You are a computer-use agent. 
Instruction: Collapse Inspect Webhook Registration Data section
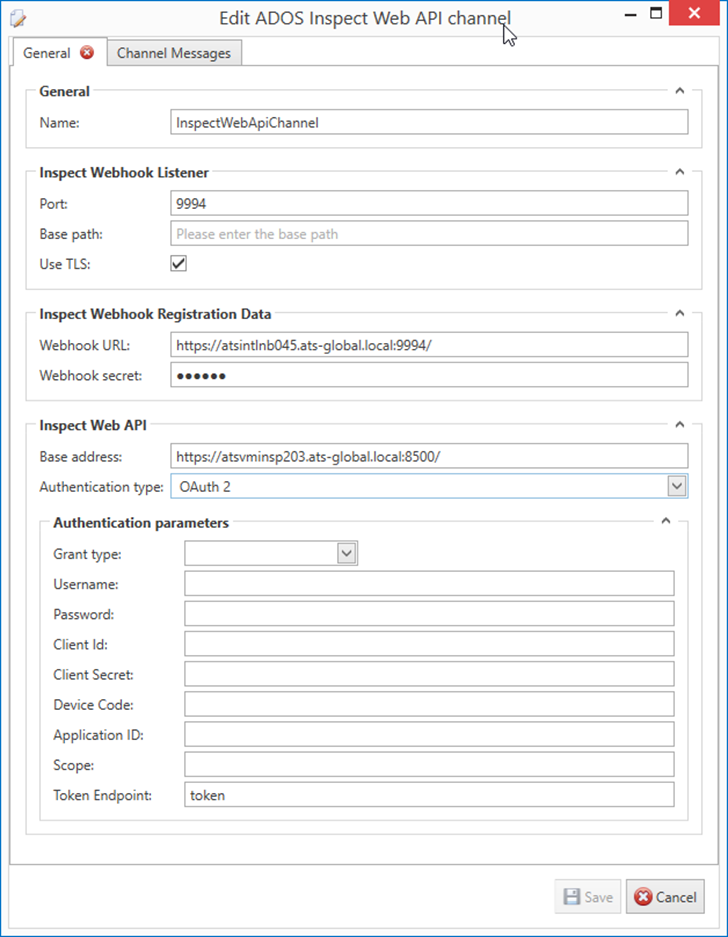pos(680,313)
